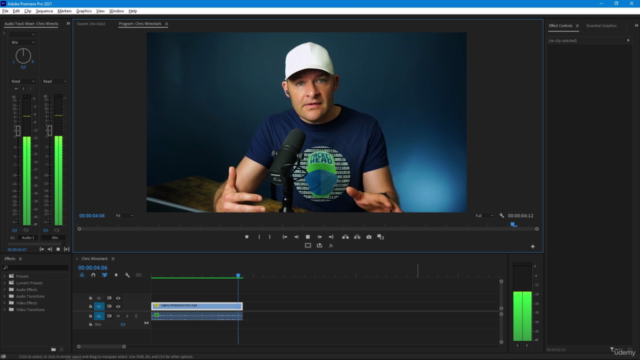
Task: Hide the V1 track with its eye icon
Action: click(118, 306)
